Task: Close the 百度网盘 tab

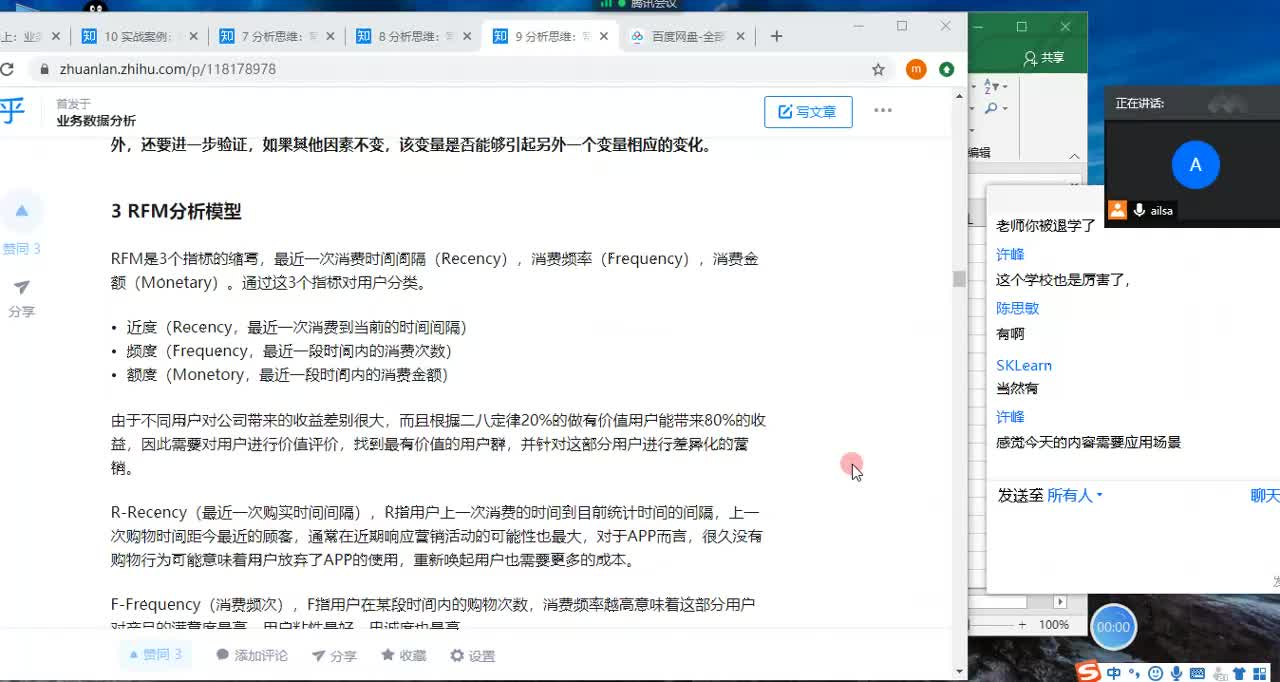Action: 740,36
